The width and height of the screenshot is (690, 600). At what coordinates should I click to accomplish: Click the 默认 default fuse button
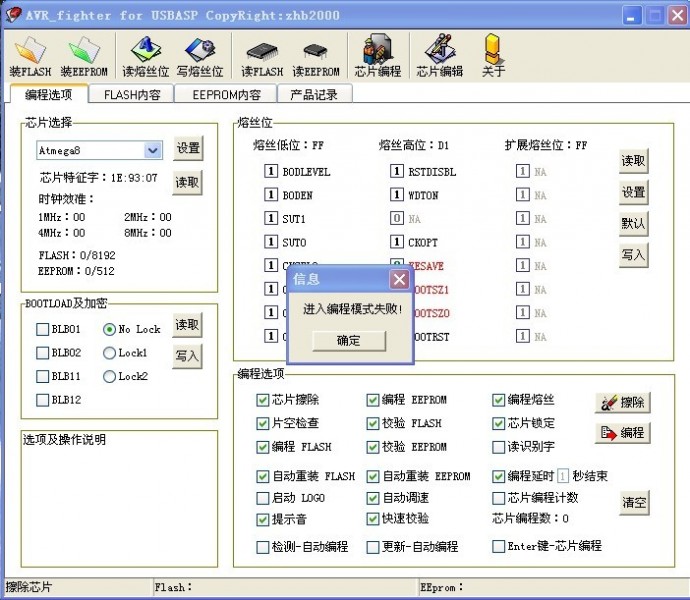(633, 224)
